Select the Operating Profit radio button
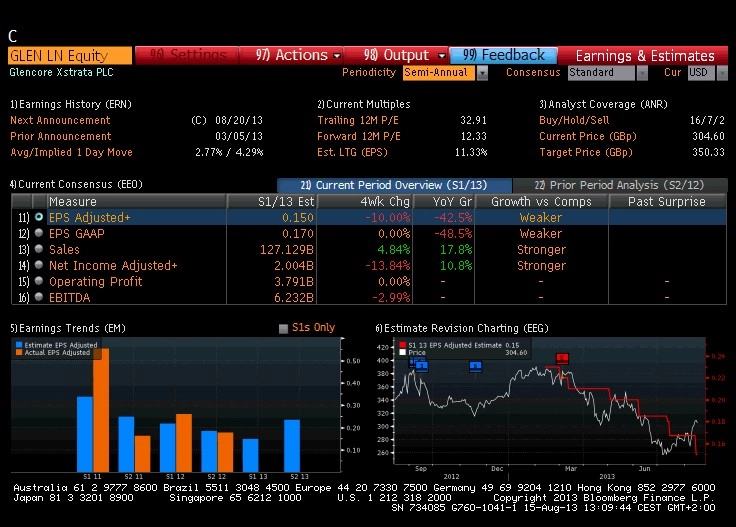 pos(39,281)
